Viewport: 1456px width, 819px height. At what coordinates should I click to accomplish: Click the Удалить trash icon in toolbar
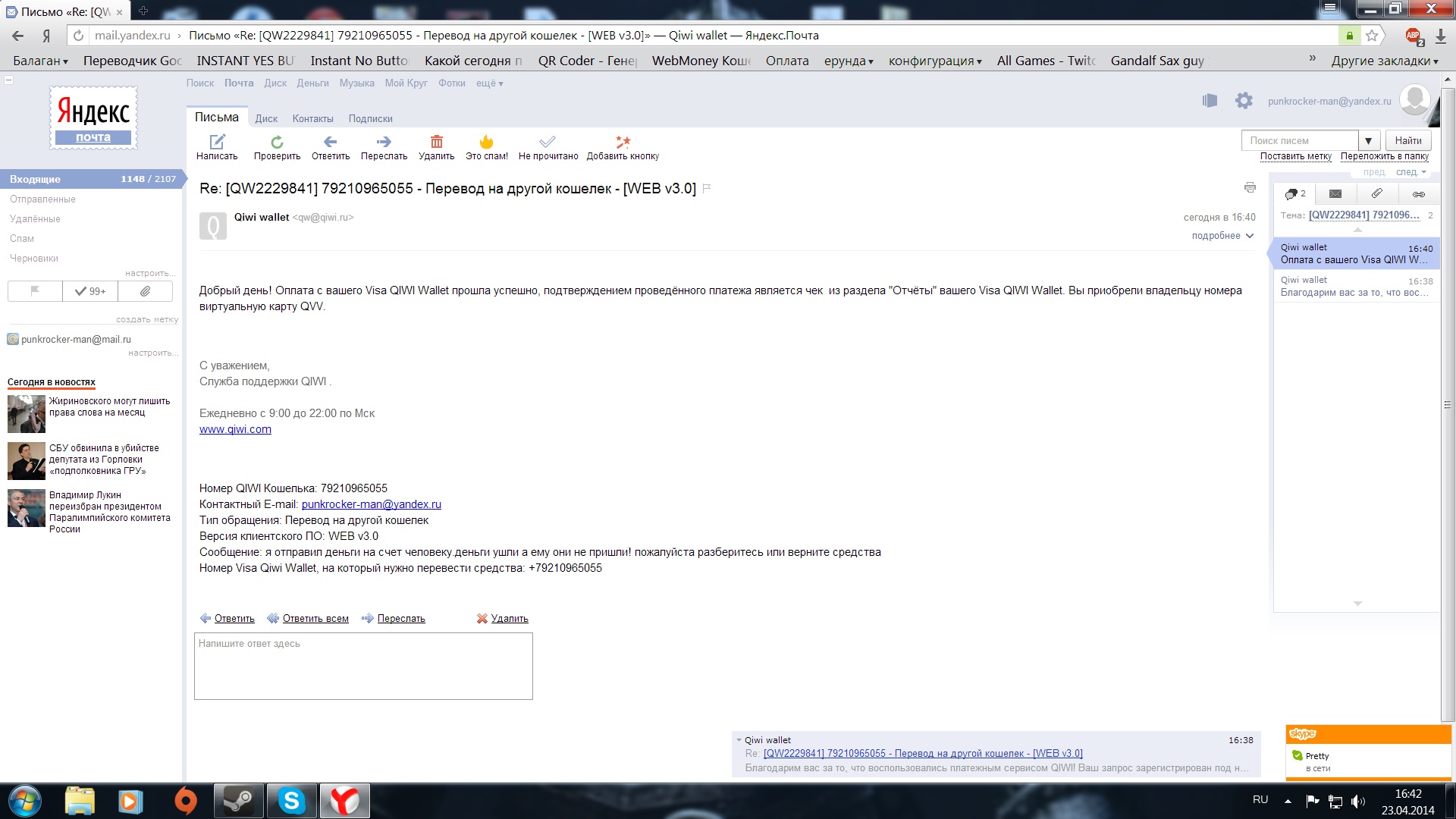pyautogui.click(x=436, y=142)
